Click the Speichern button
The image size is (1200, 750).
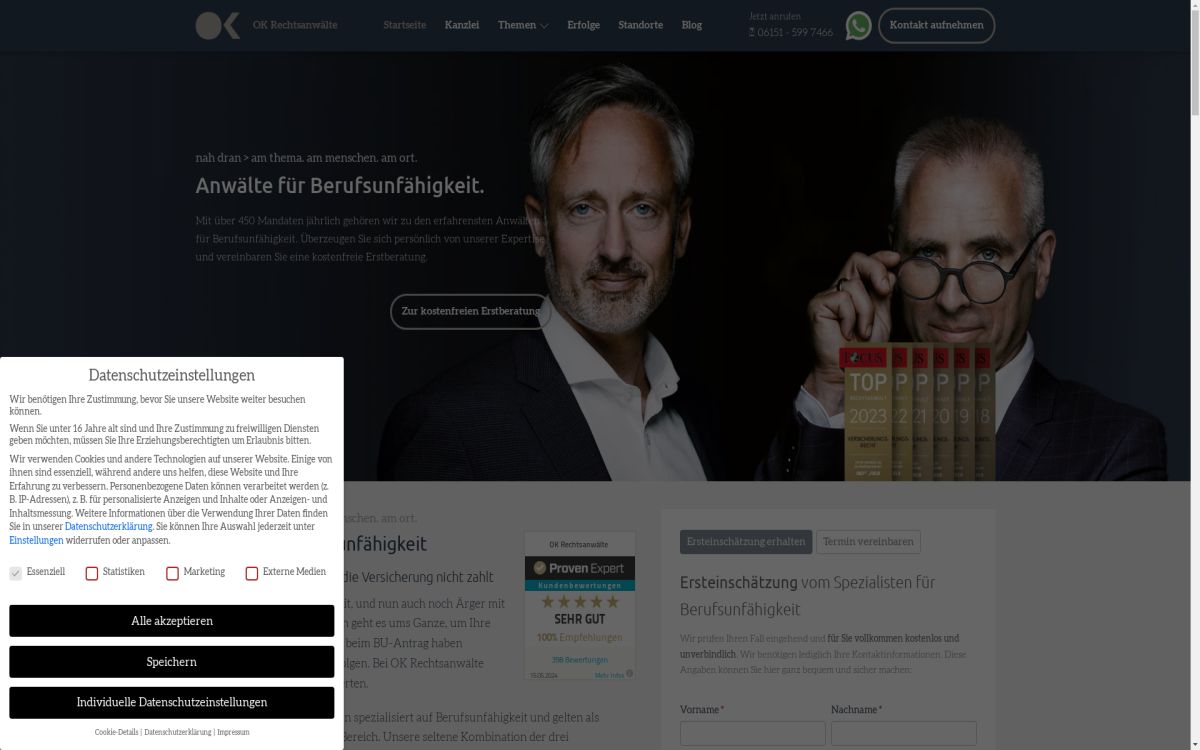[172, 662]
